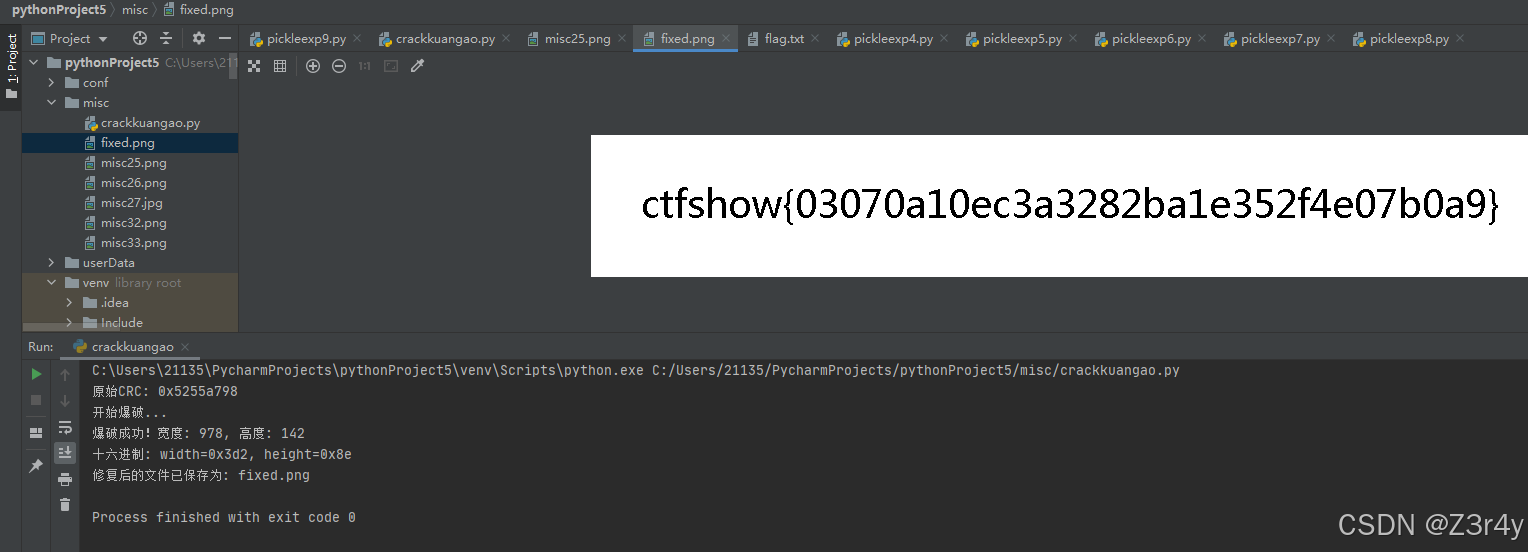Hide the Project tool window
This screenshot has width=1528, height=552.
[225, 38]
